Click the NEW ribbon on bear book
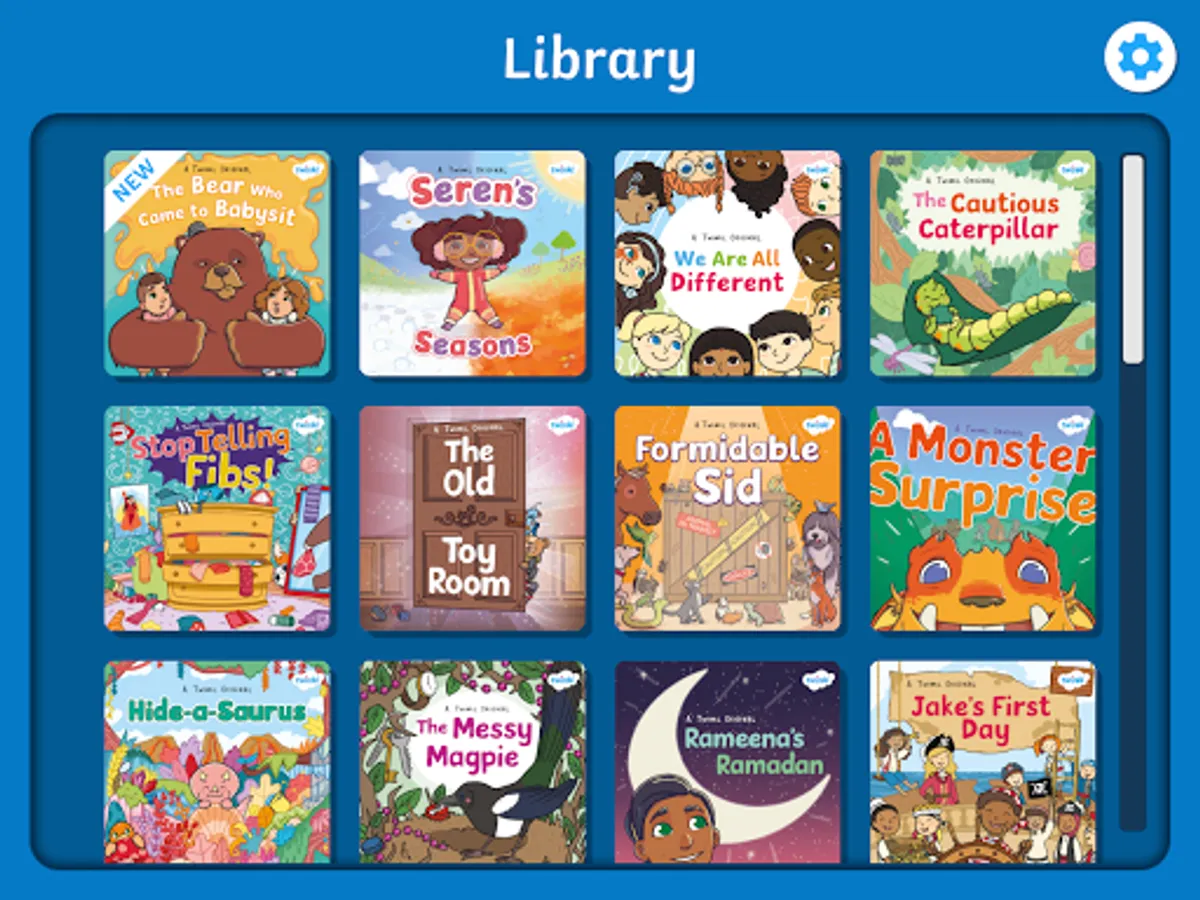1200x900 pixels. (x=135, y=180)
